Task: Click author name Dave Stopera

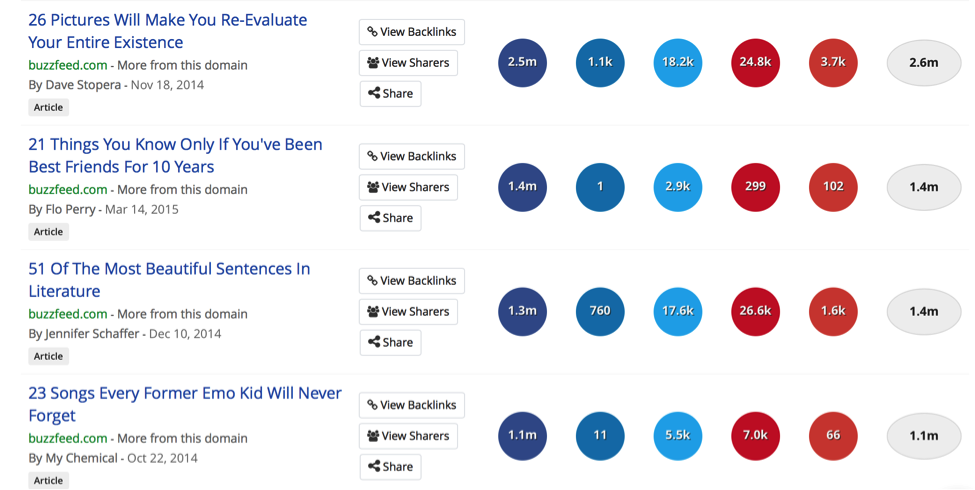Action: coord(85,85)
